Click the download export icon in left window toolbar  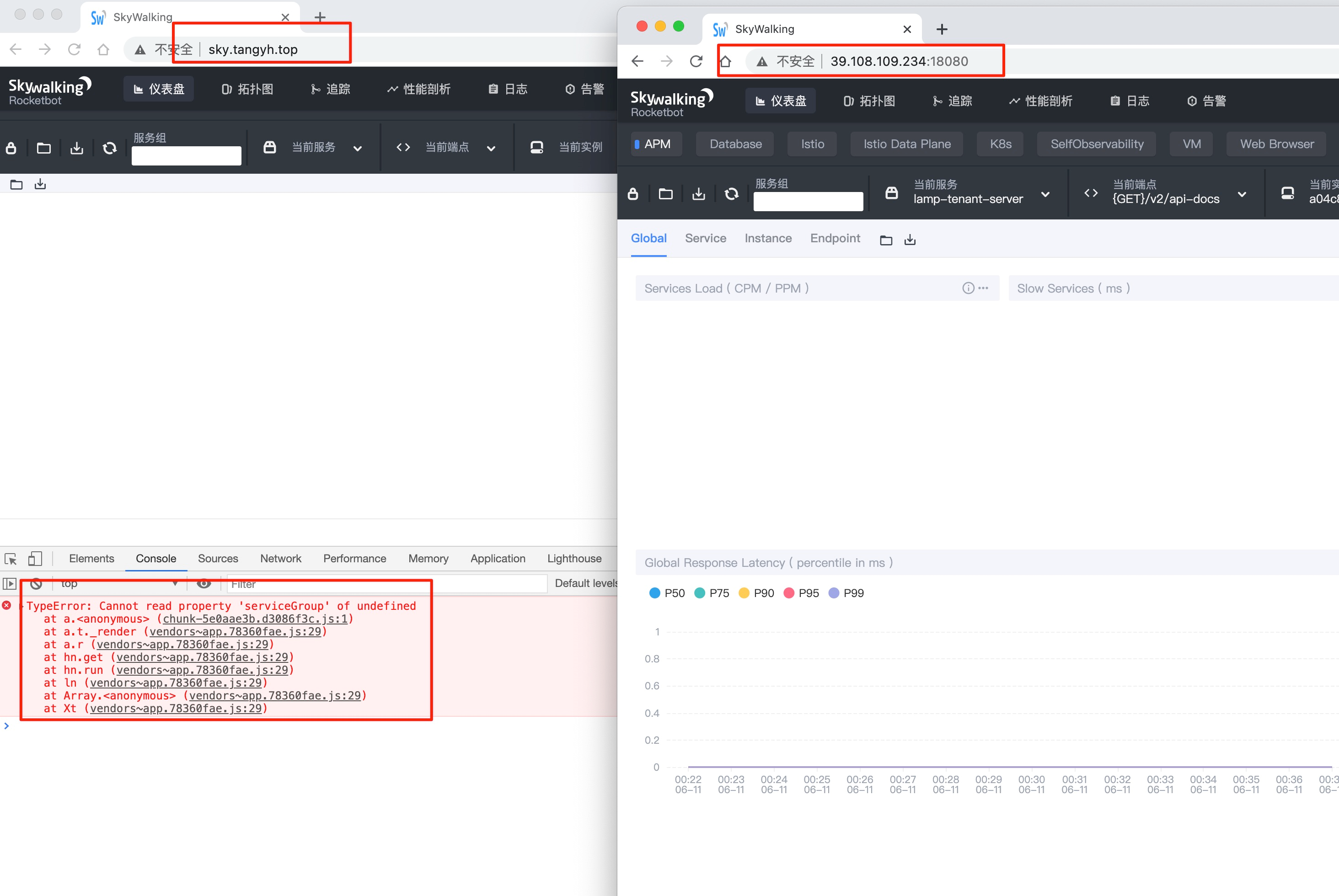76,148
